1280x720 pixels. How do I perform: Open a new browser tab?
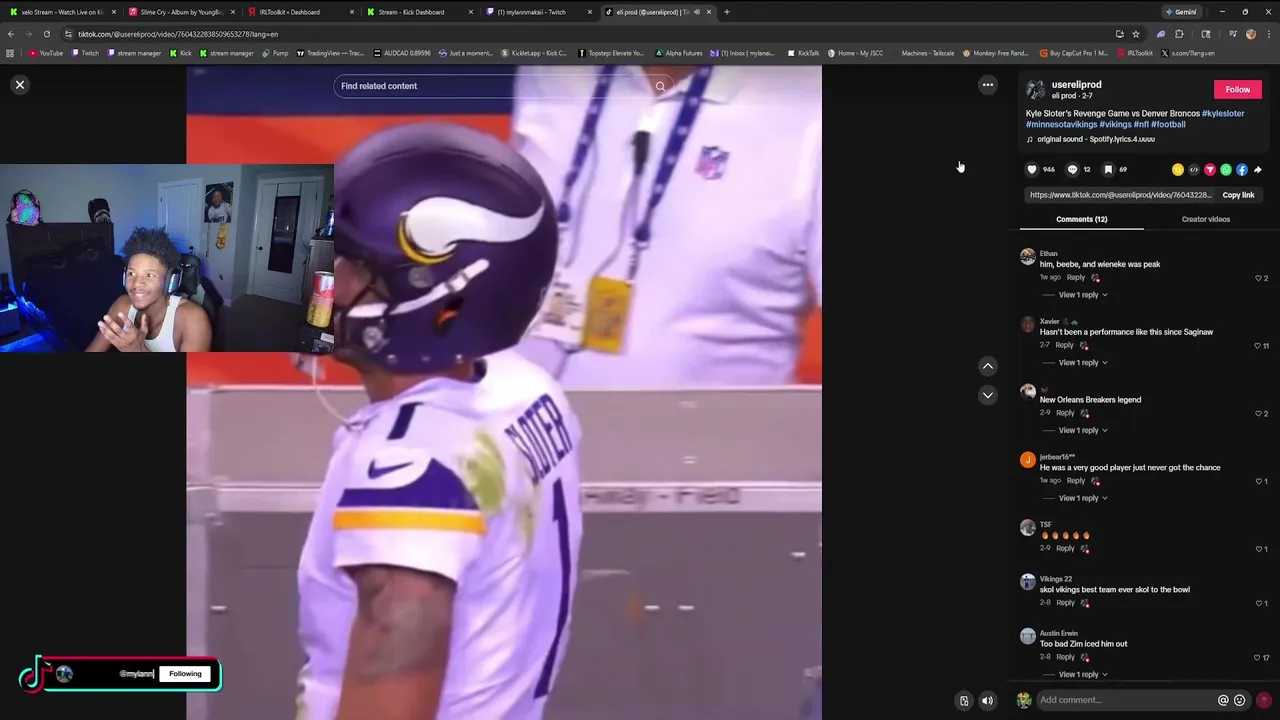(726, 12)
